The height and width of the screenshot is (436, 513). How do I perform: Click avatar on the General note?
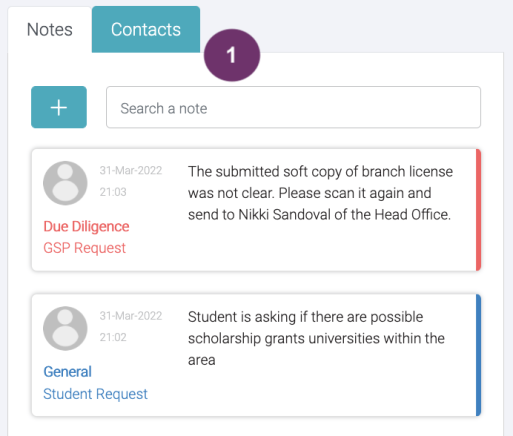65,328
